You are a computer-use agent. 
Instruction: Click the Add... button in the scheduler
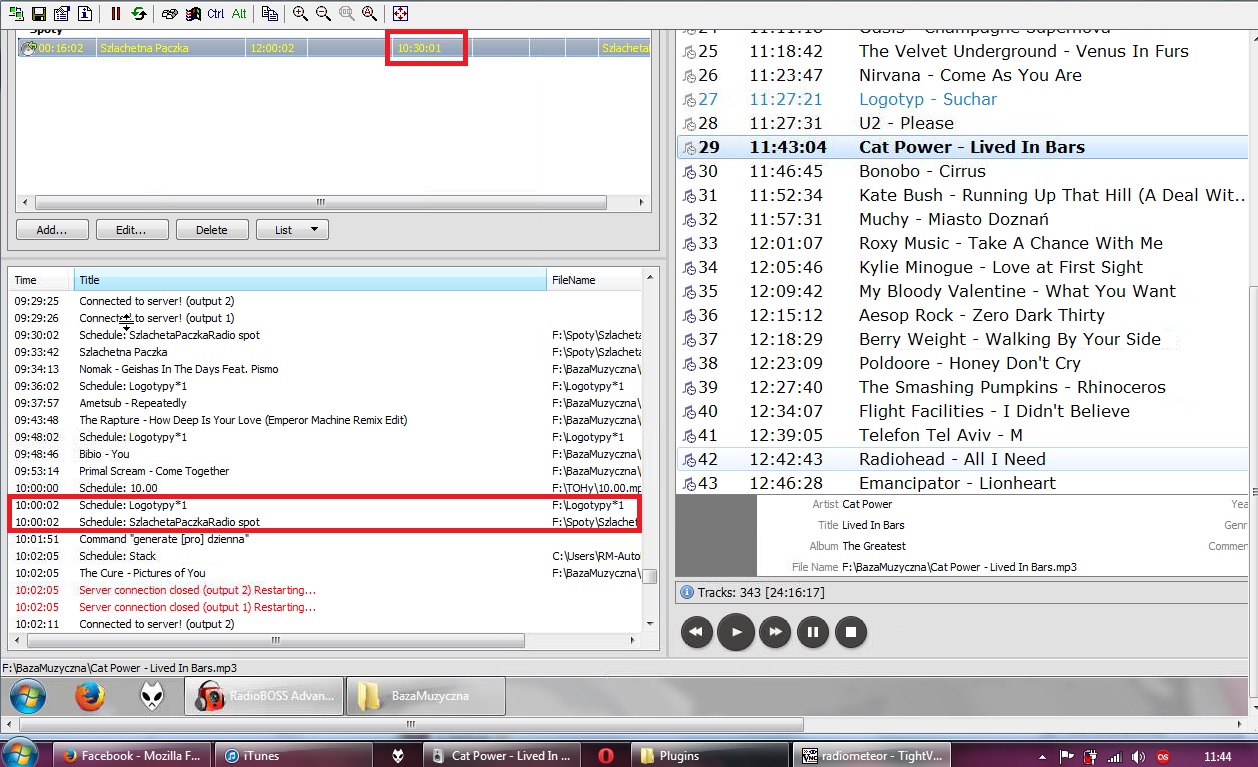(x=52, y=230)
